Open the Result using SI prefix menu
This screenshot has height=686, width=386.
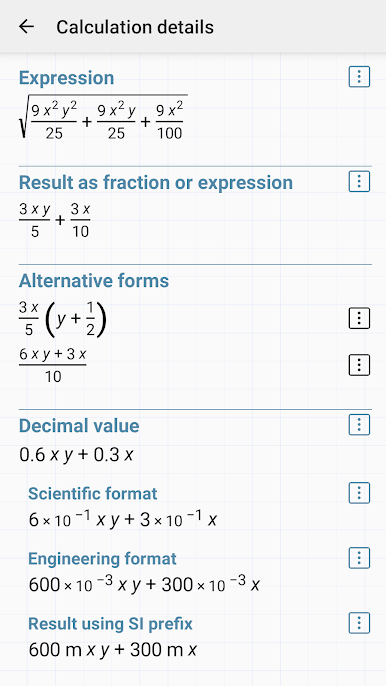coord(359,623)
